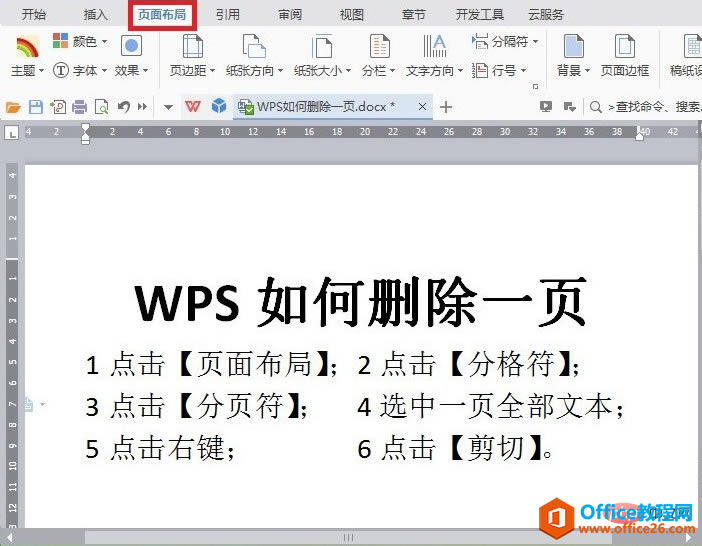Screen dimensions: 702x546
Task: Click the right indent marker on ruler
Action: tap(639, 135)
